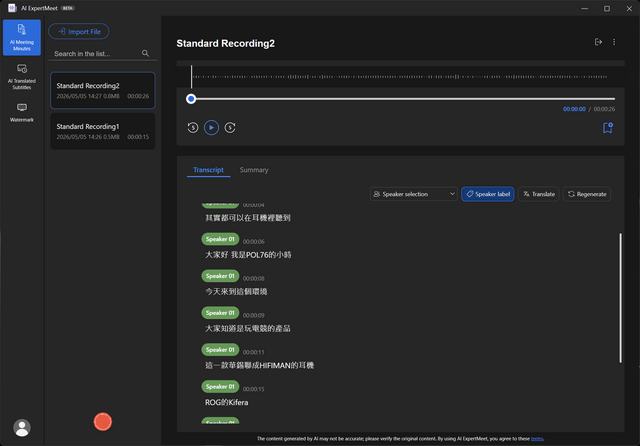Click the export icon beside the title
This screenshot has width=640, height=446.
[x=598, y=42]
